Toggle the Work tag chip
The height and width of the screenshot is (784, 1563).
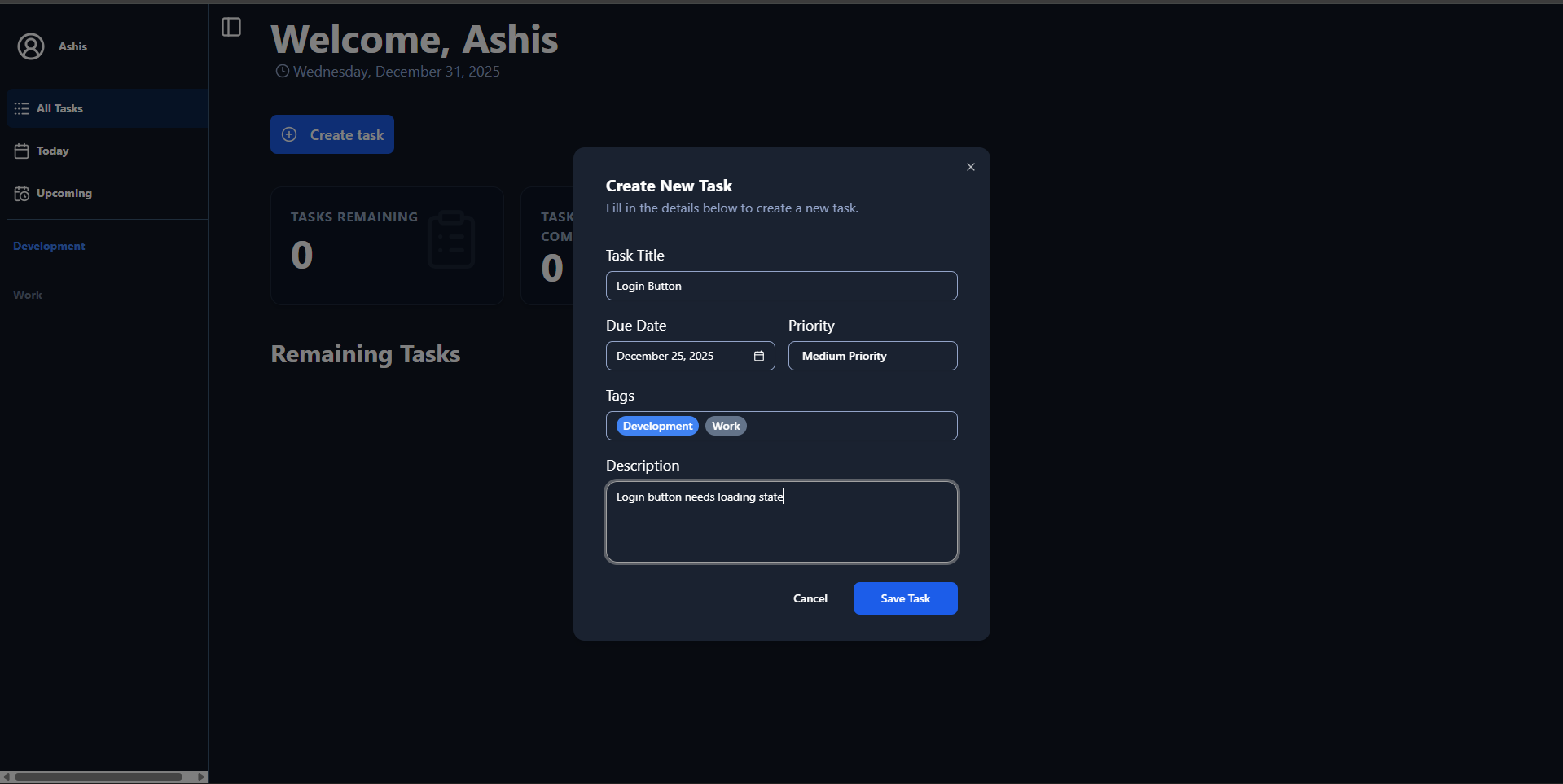[x=726, y=426]
